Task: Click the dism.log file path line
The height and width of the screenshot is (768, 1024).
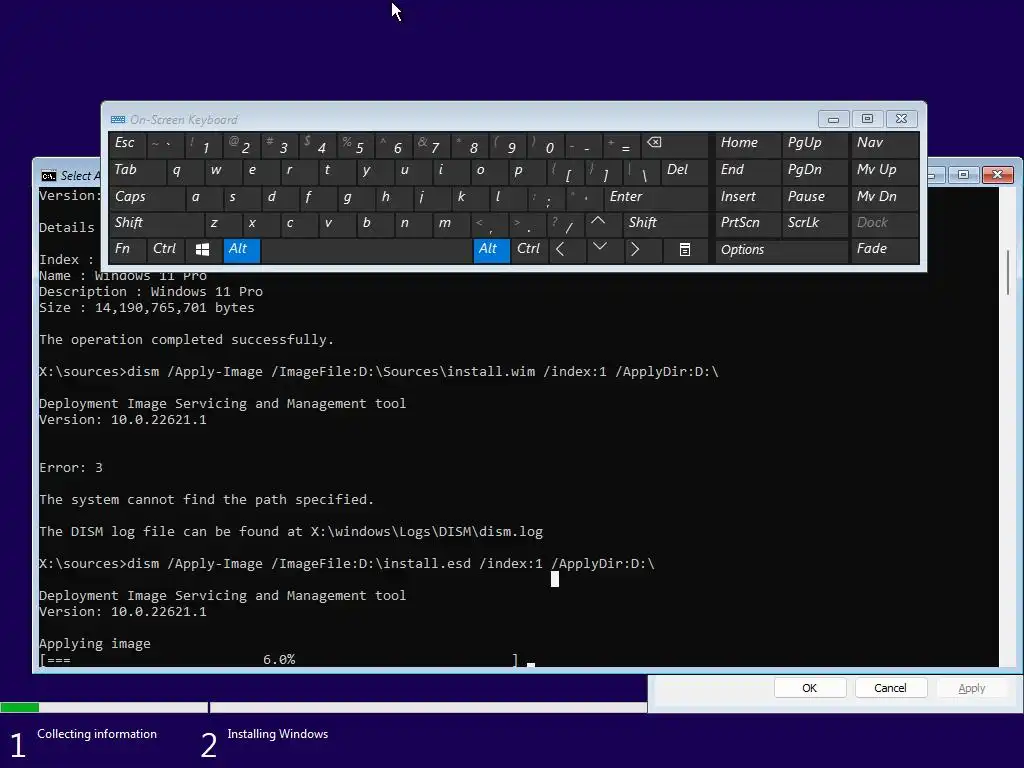Action: pyautogui.click(x=291, y=532)
